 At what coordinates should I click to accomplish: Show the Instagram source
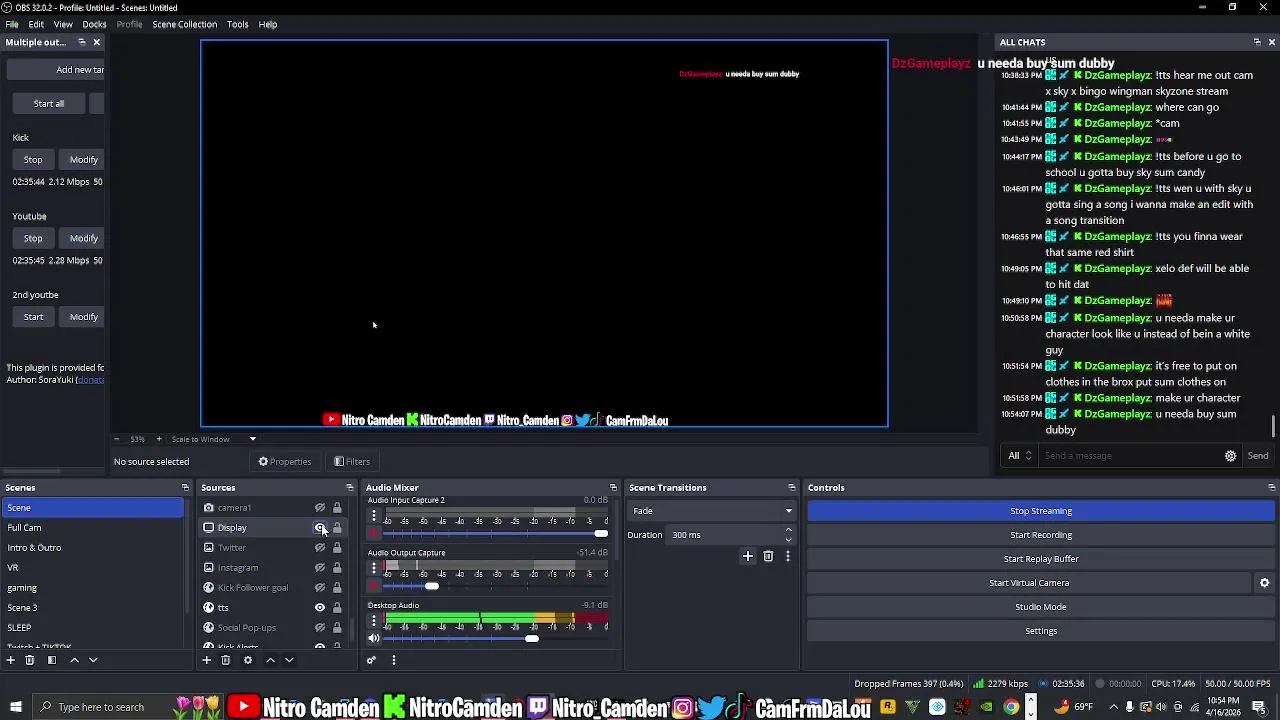click(x=320, y=568)
